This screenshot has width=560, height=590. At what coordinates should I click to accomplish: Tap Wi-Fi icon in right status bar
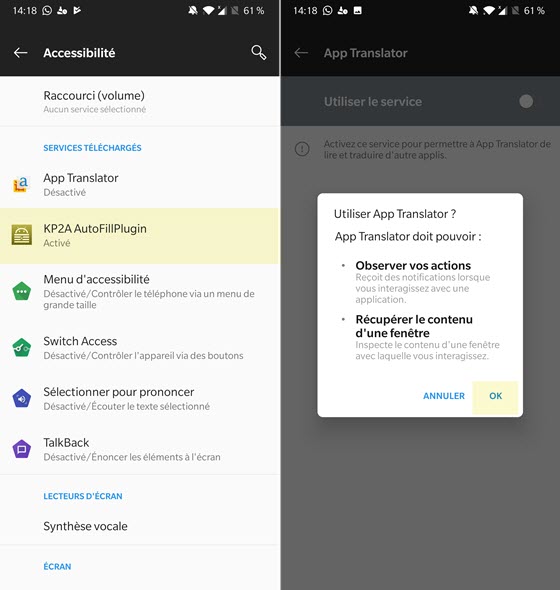point(488,11)
